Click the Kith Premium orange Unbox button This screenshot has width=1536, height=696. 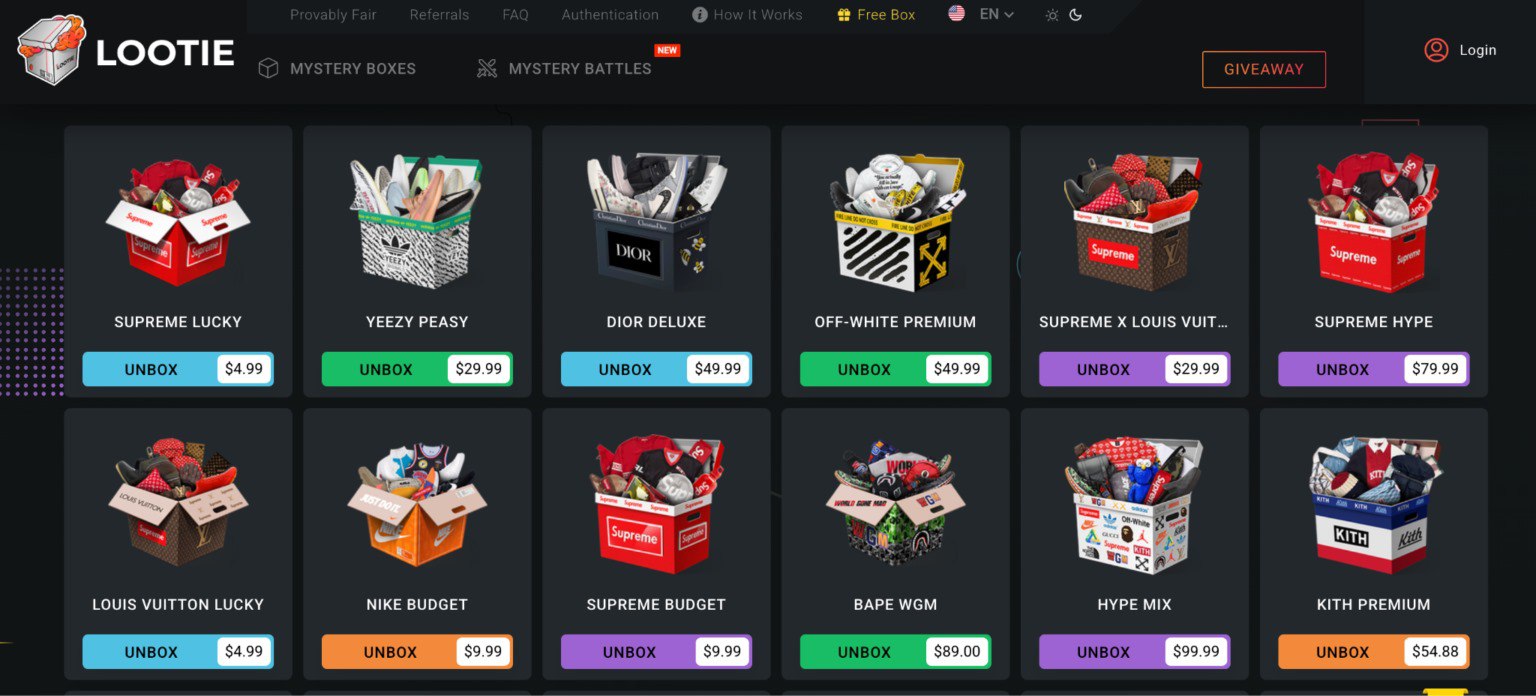(x=1373, y=652)
